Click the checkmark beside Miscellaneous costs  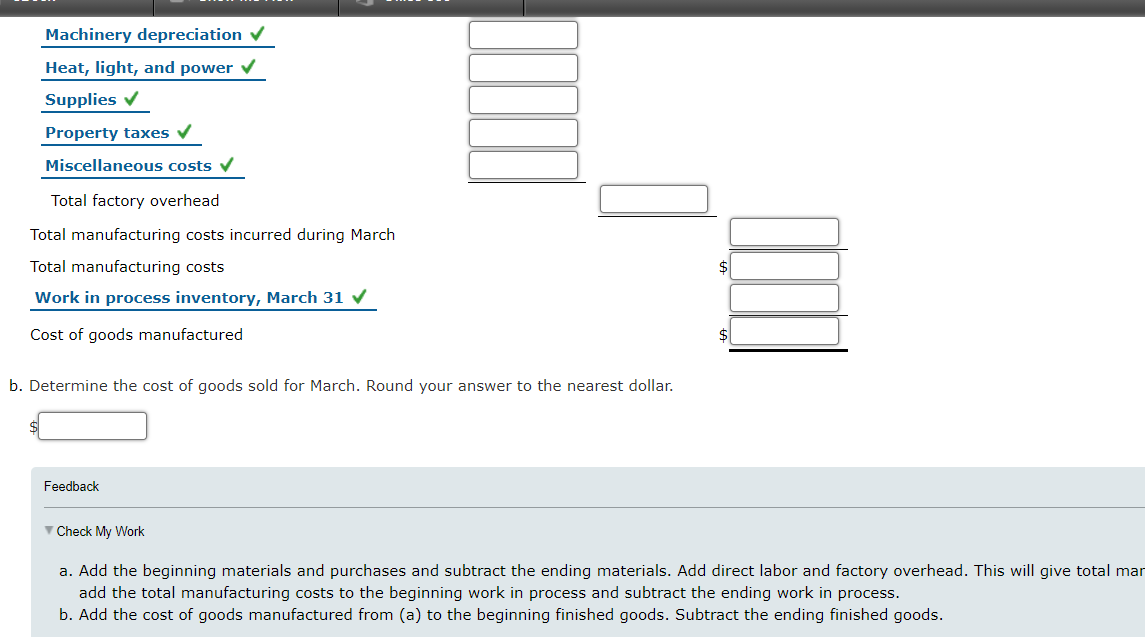click(x=228, y=164)
